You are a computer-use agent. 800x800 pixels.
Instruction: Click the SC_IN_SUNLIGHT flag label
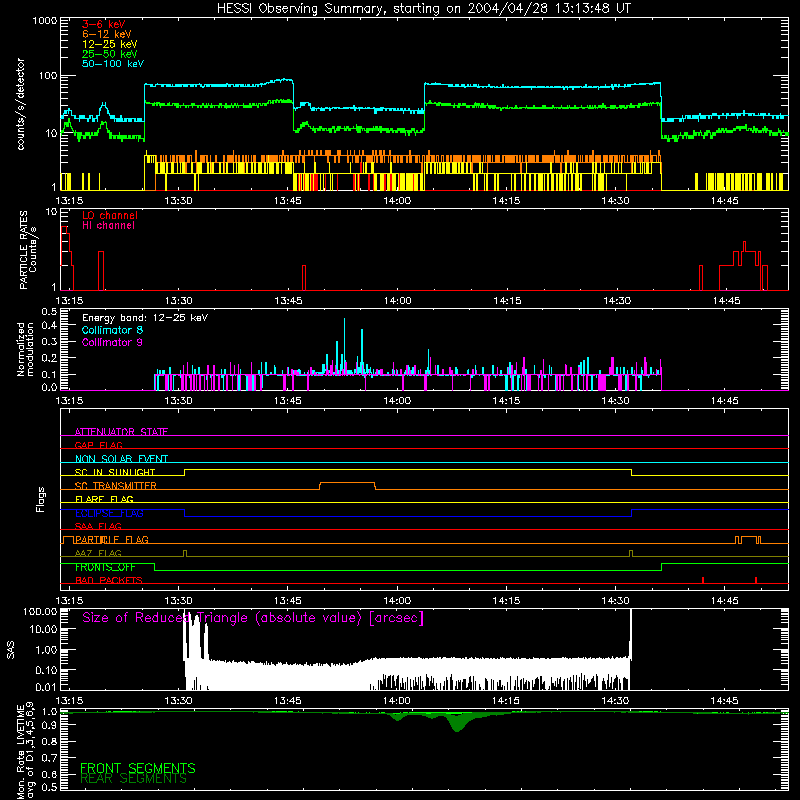click(x=115, y=472)
